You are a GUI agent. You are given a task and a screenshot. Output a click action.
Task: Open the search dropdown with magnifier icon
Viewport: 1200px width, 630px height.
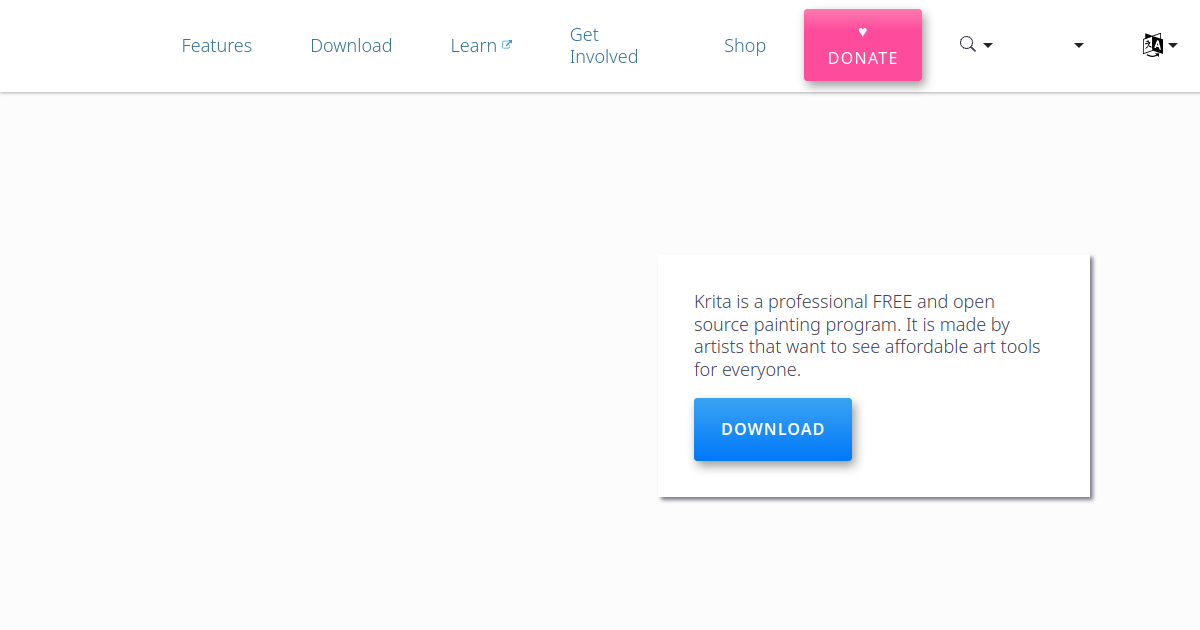coord(975,45)
